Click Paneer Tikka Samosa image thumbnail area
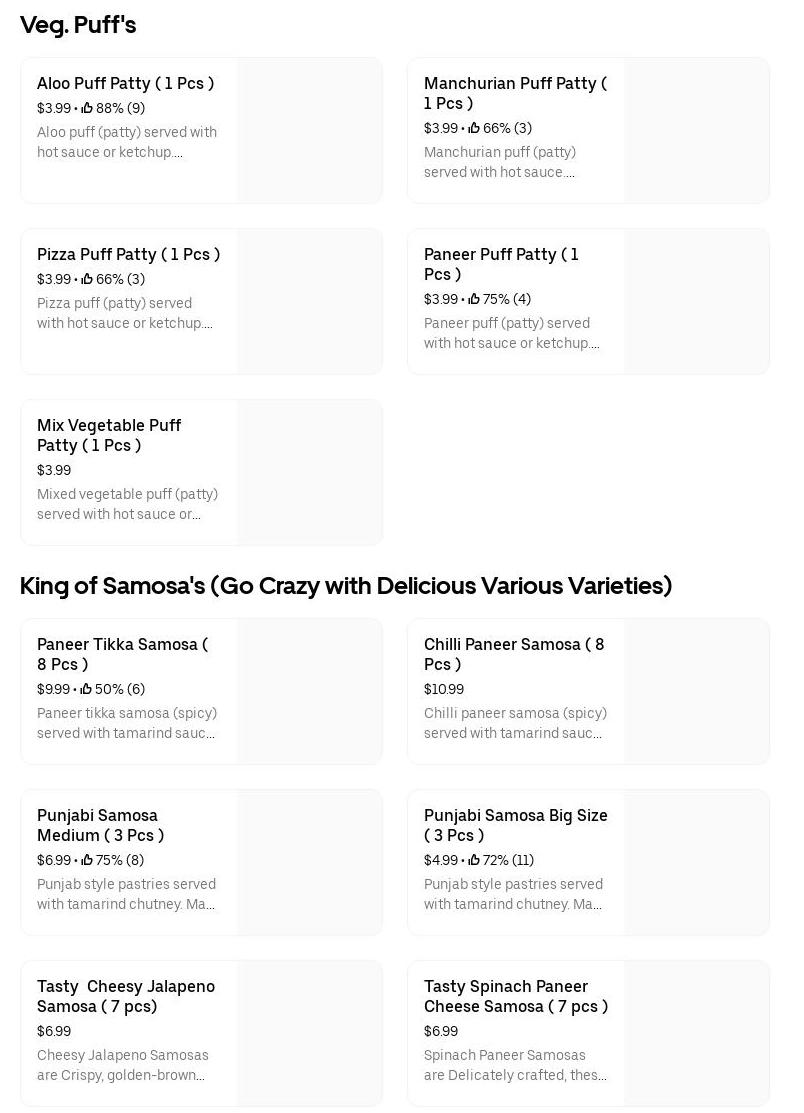Viewport: 804px width, 1113px height. 309,692
